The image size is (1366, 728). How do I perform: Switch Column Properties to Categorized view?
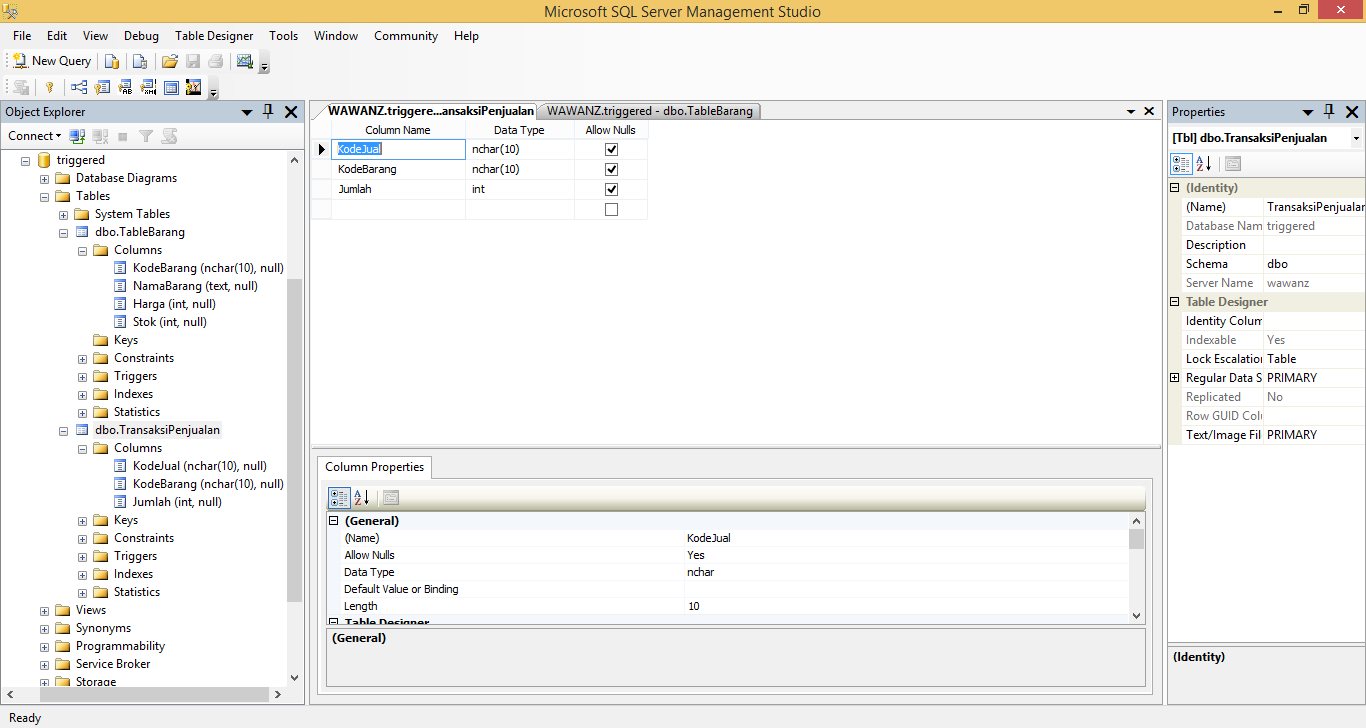[x=339, y=497]
